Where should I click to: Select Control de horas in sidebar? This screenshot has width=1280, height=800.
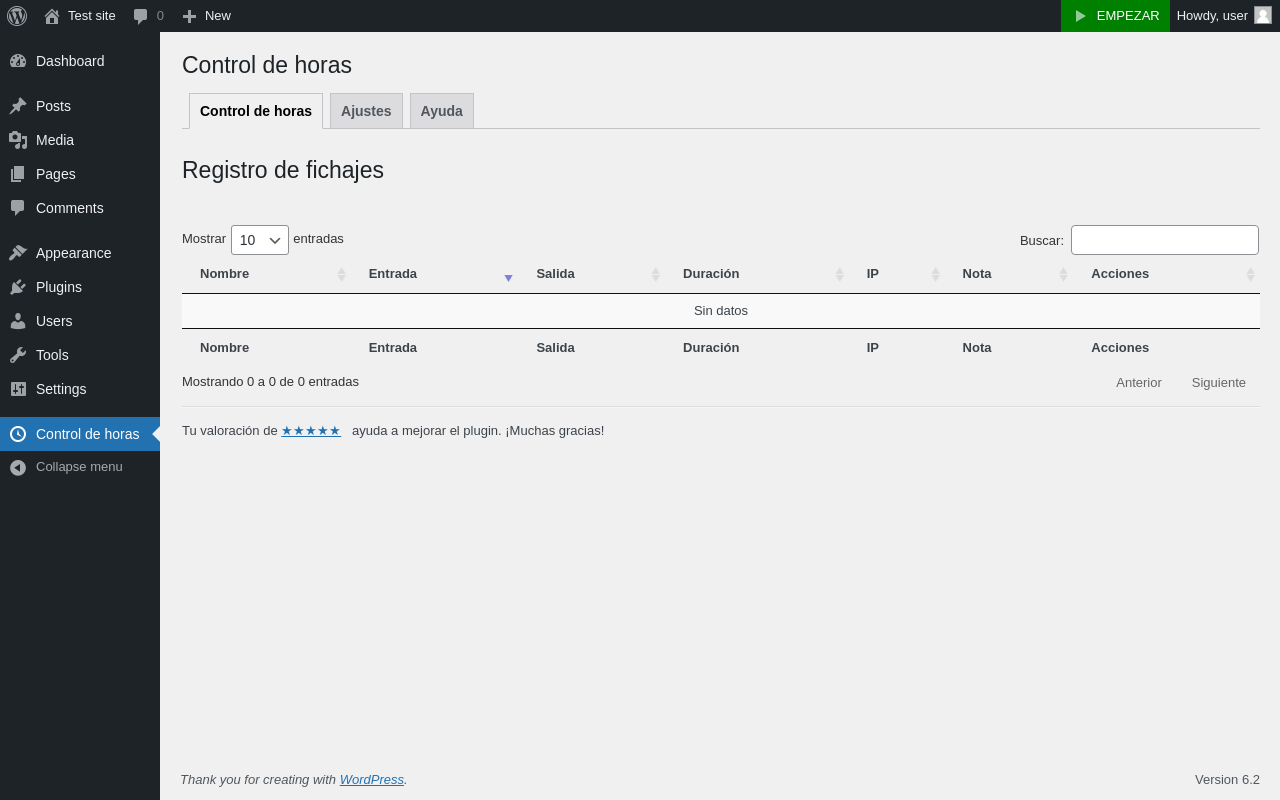tap(80, 434)
